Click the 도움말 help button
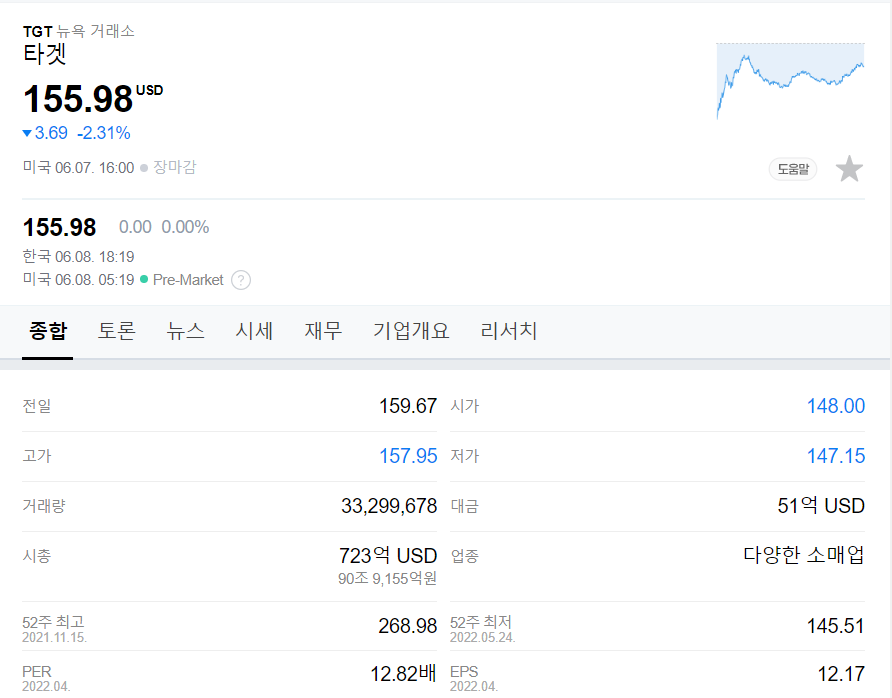The width and height of the screenshot is (892, 698). tap(793, 169)
